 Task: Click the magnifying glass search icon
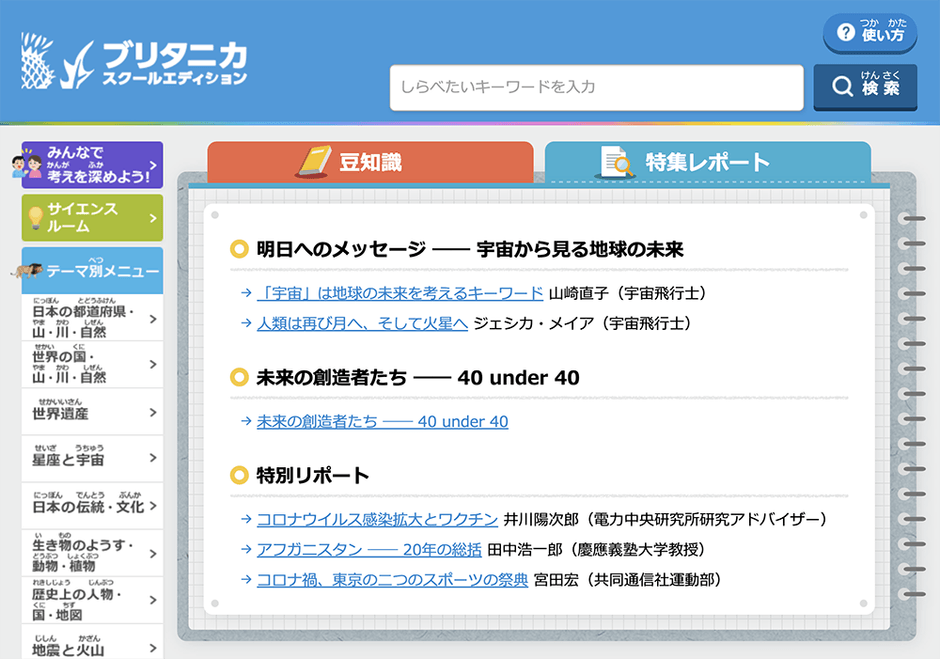click(843, 86)
